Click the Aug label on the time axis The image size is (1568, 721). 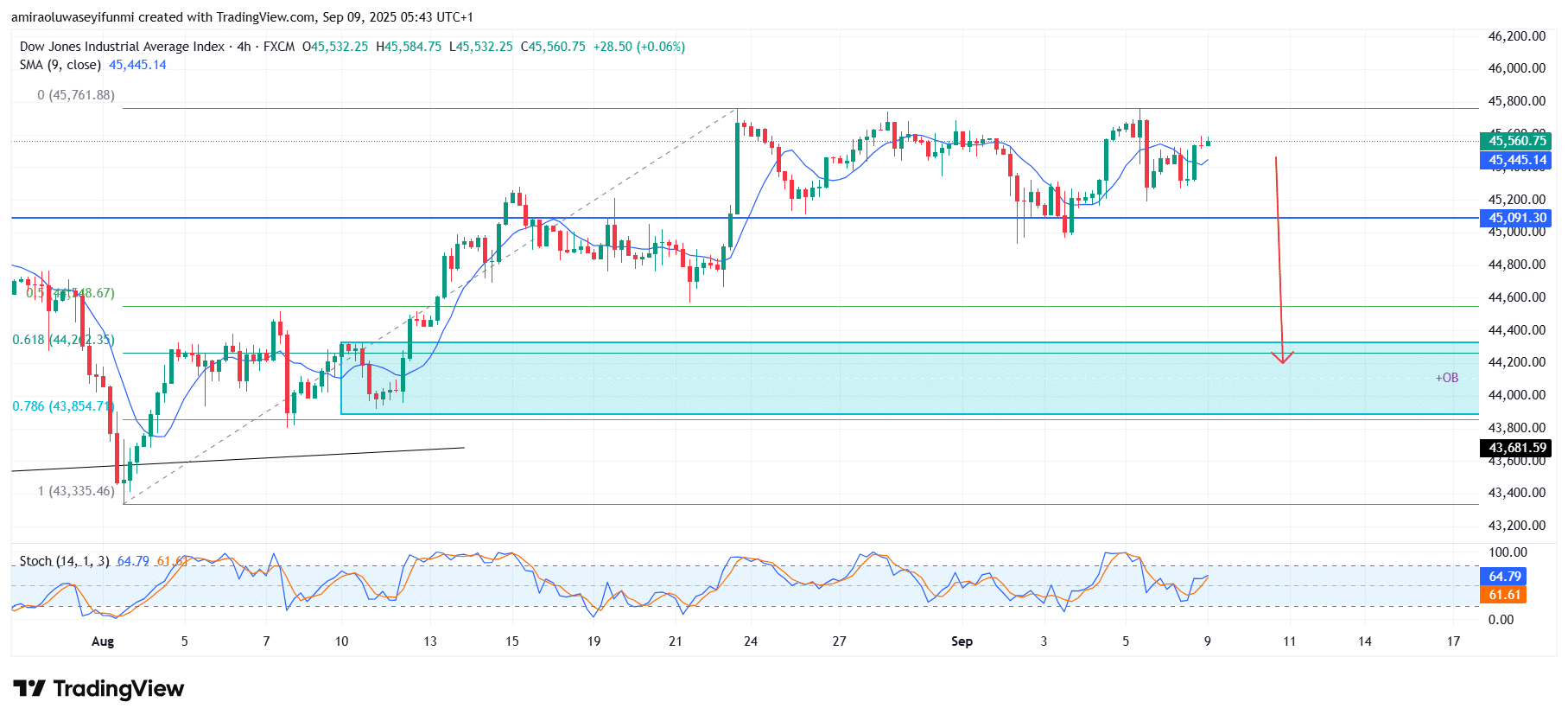tap(103, 641)
